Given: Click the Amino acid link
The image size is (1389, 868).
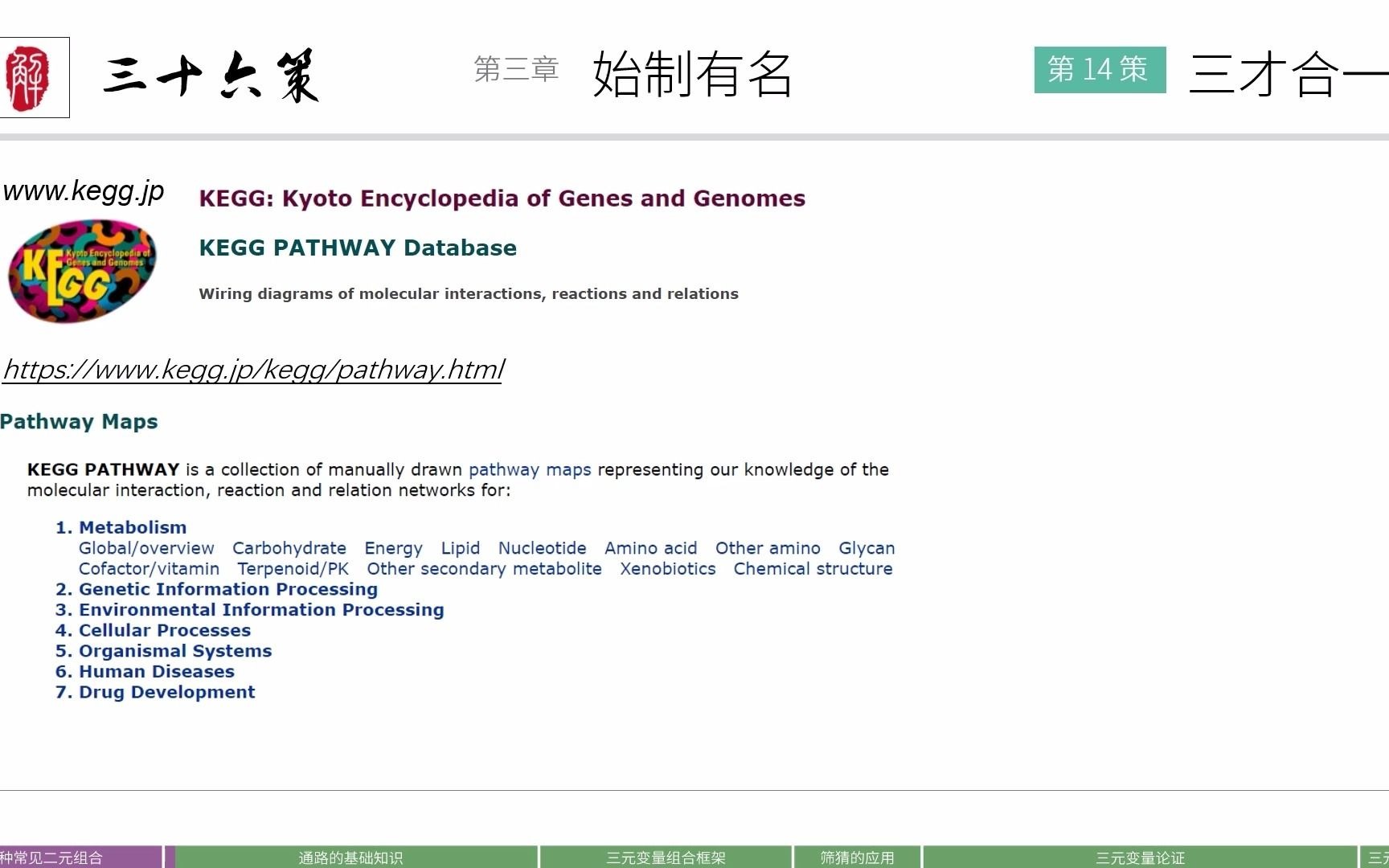Looking at the screenshot, I should 651,548.
